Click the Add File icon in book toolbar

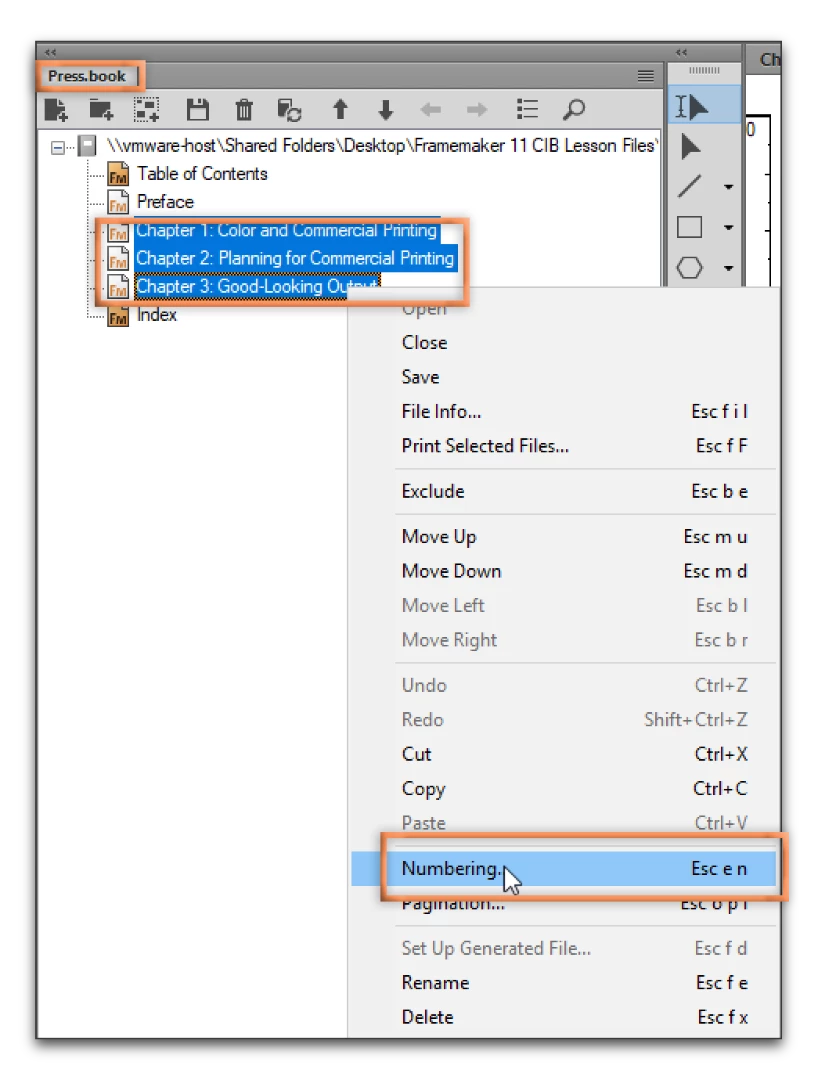pyautogui.click(x=55, y=110)
